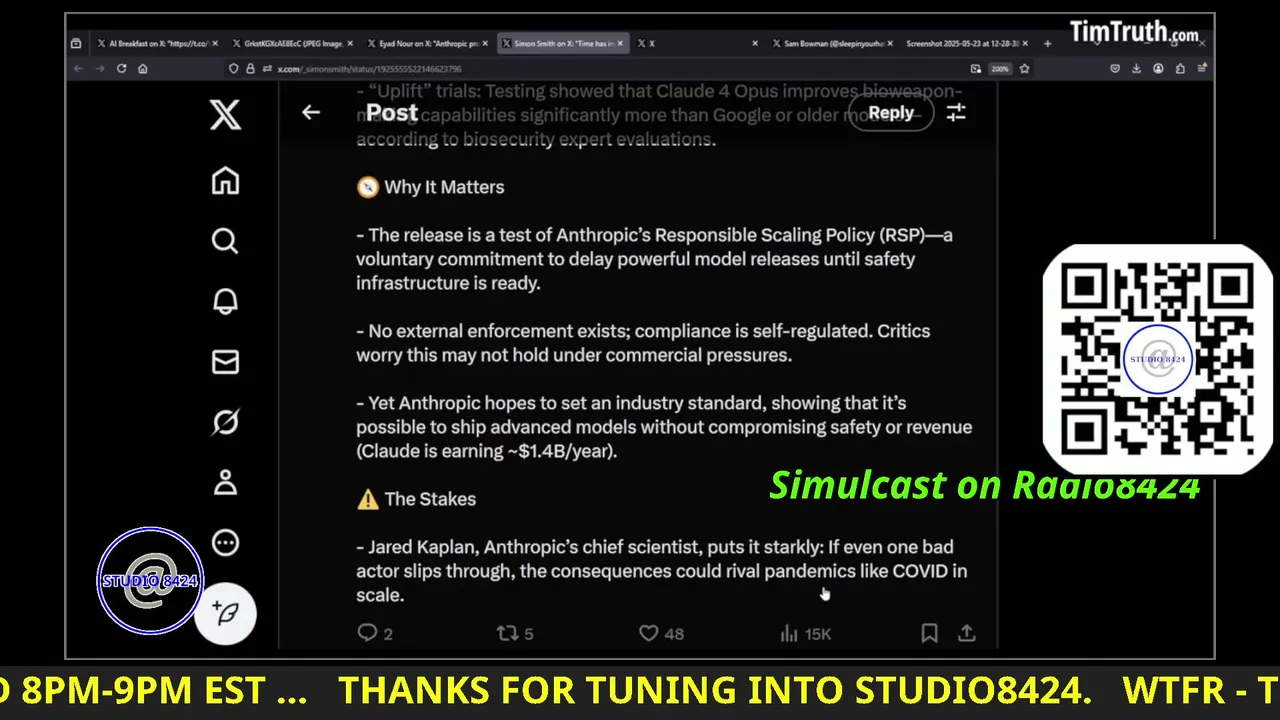Click 'The Stakes' heading text
Screen dimensions: 1280x720
tap(430, 499)
